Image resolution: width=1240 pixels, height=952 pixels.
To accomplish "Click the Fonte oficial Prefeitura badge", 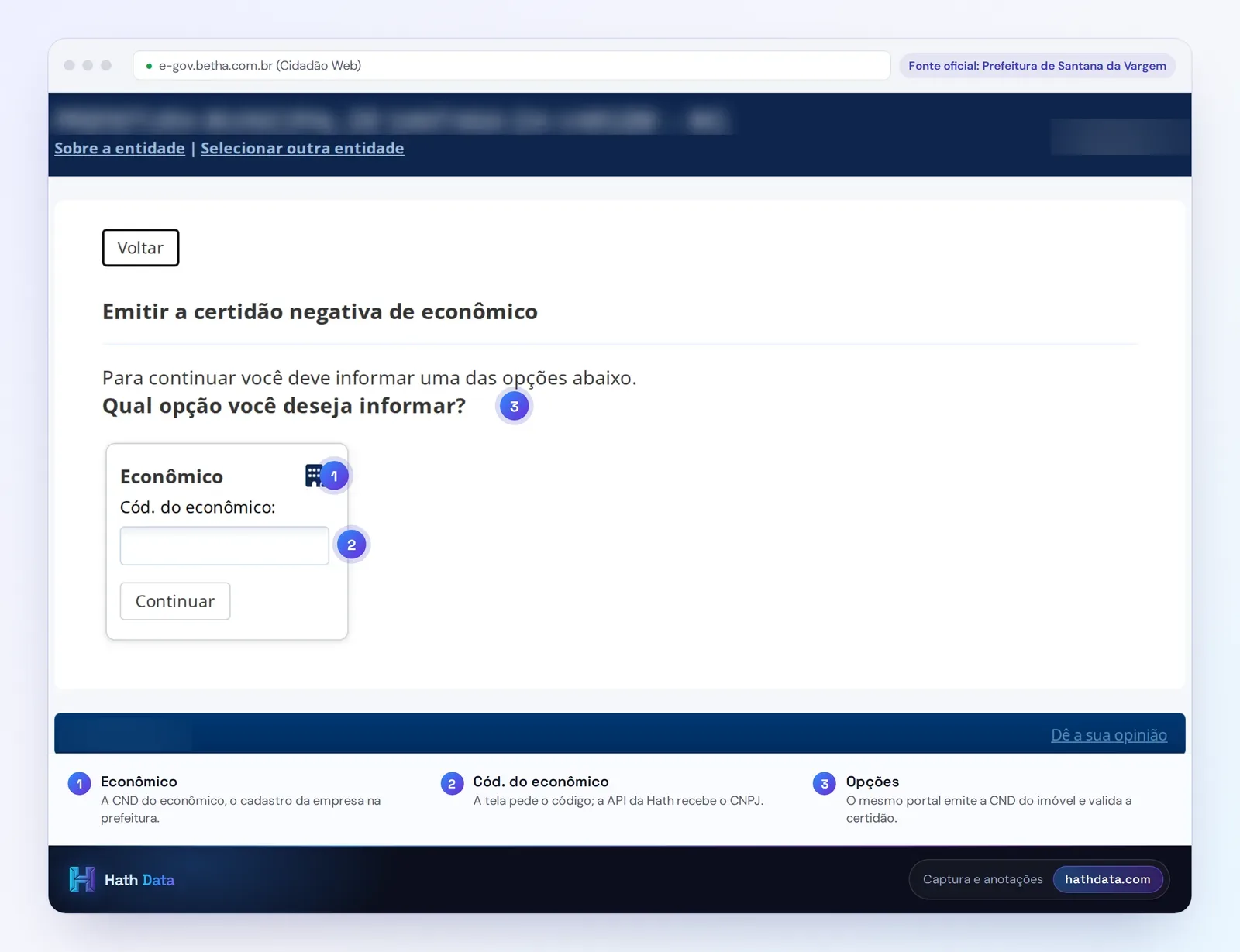I will tap(1037, 66).
